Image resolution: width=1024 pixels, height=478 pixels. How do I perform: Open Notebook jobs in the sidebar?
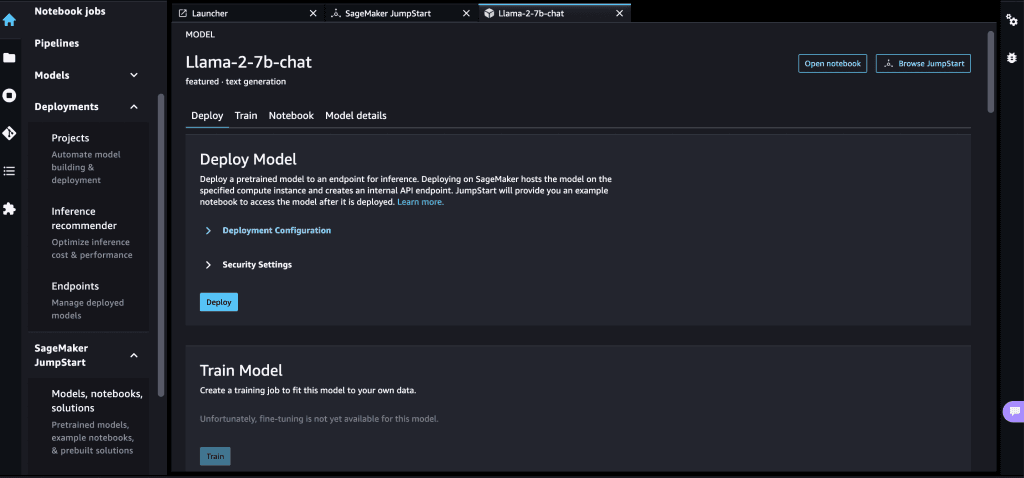pyautogui.click(x=70, y=11)
